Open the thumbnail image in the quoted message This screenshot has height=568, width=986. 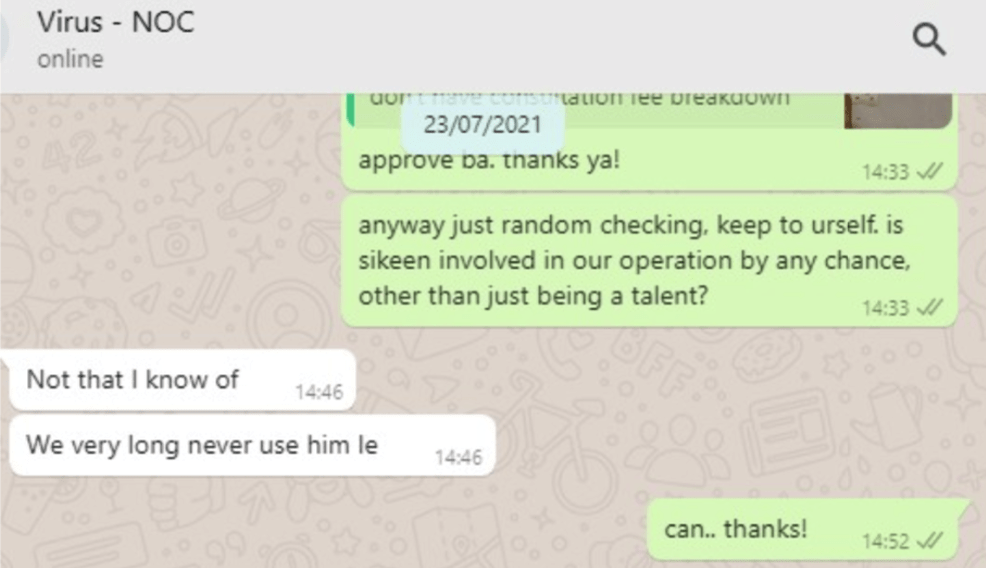pos(898,111)
